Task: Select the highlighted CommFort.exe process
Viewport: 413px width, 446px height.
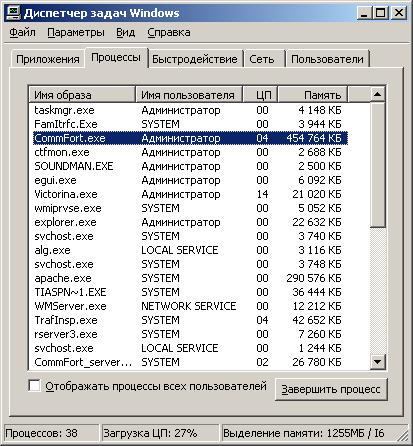Action: 190,138
